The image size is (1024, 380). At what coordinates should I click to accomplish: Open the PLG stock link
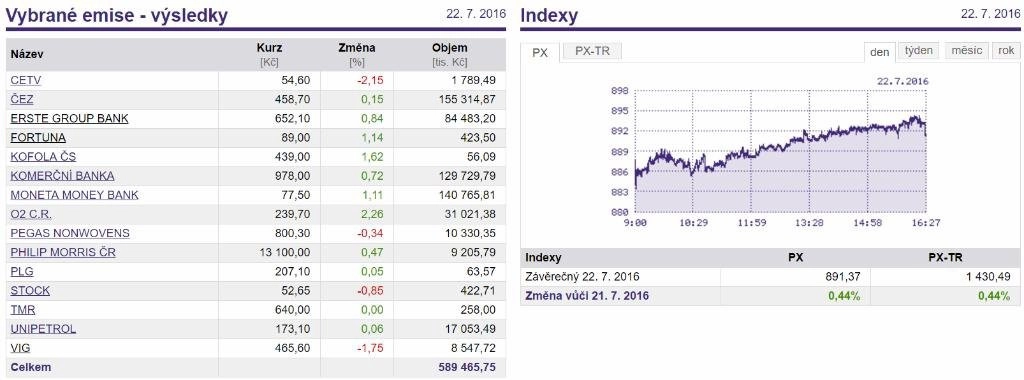coord(22,271)
